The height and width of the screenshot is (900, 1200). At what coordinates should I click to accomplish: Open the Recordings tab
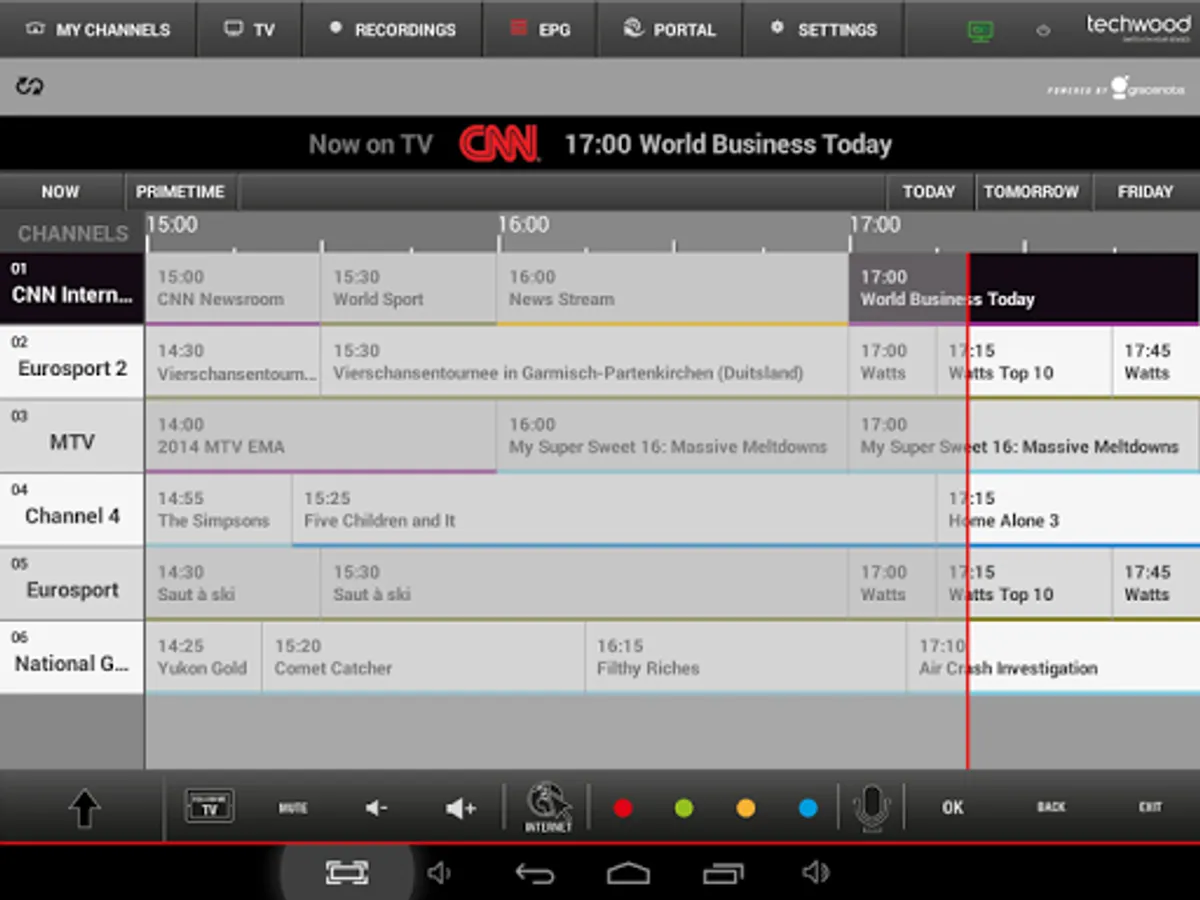click(392, 29)
